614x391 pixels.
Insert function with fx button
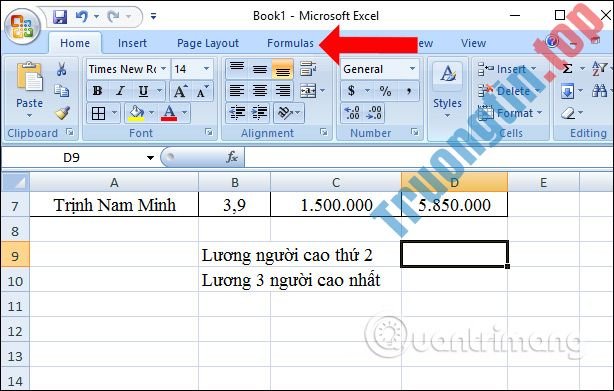tap(232, 157)
